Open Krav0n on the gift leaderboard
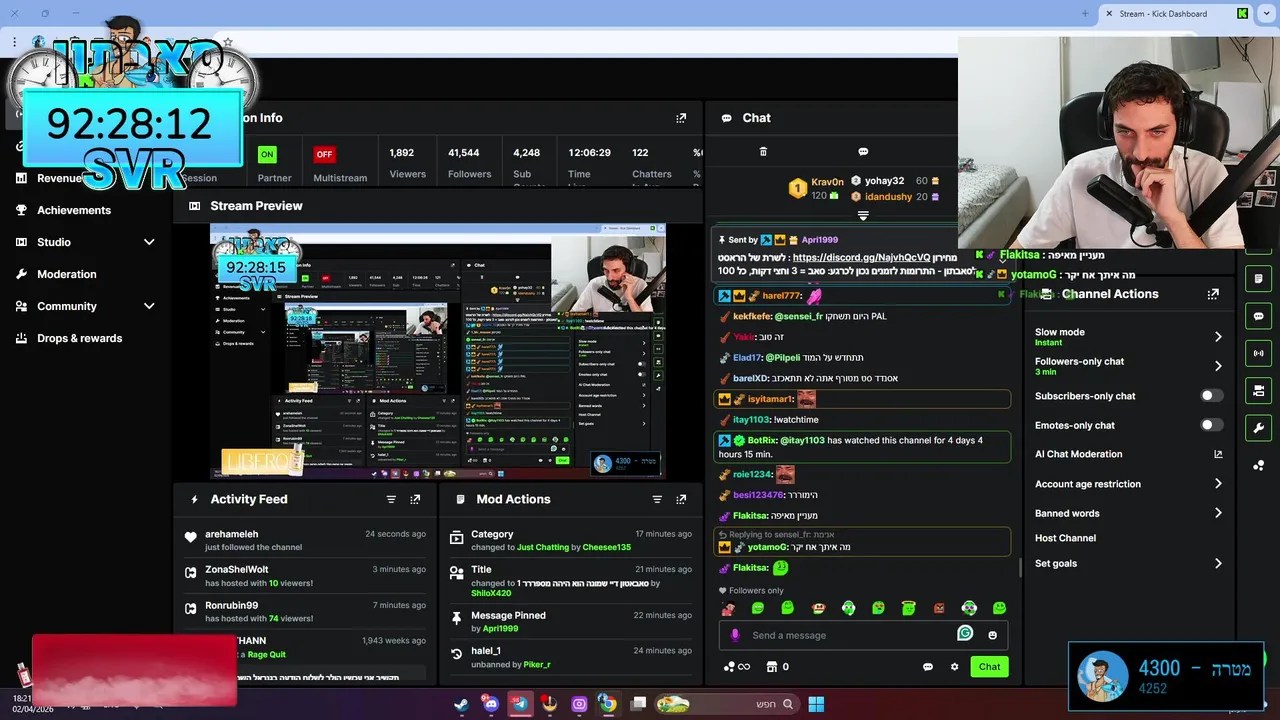1280x720 pixels. 827,182
